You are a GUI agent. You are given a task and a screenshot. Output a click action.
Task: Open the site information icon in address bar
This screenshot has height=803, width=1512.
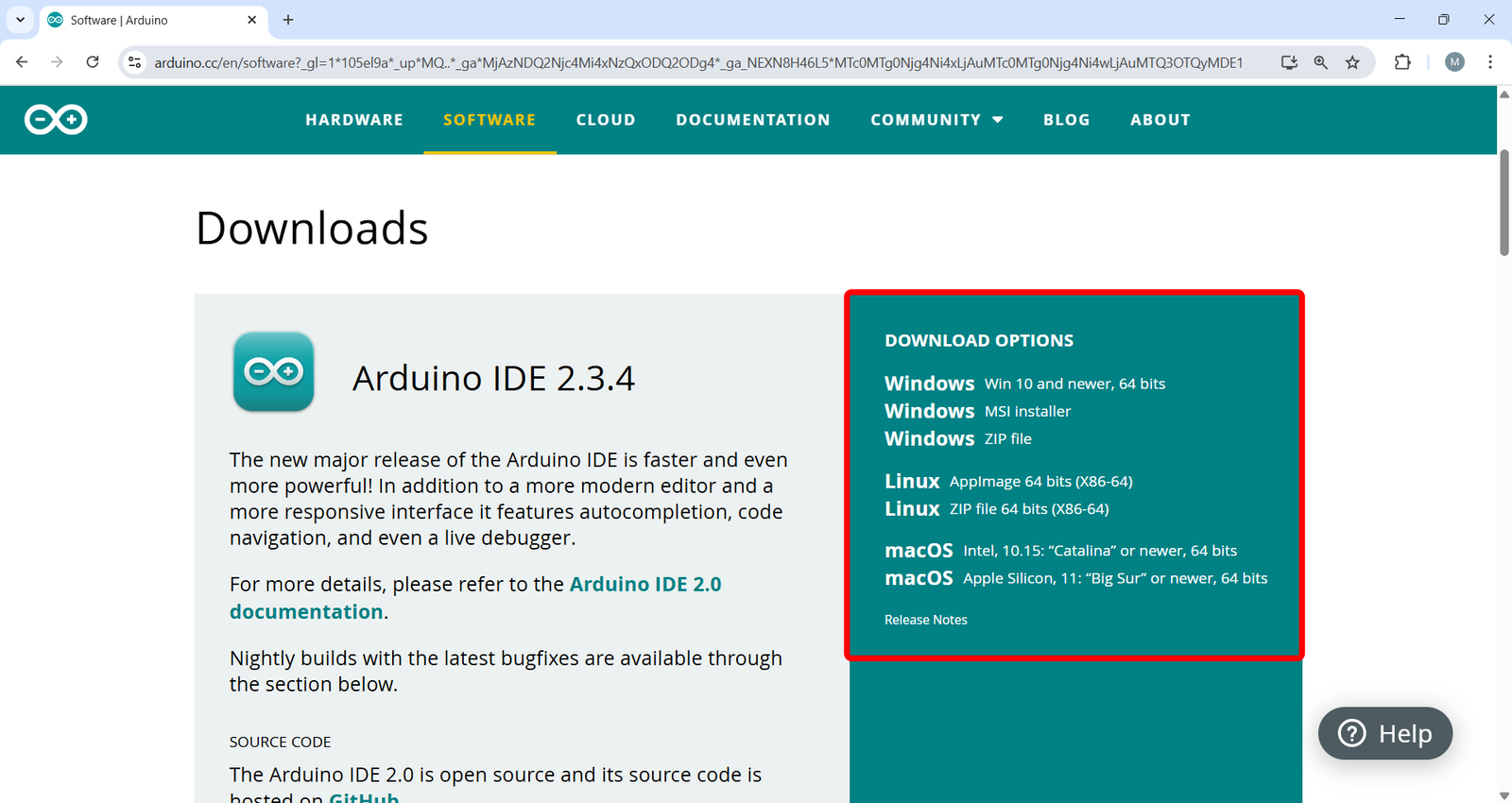135,62
